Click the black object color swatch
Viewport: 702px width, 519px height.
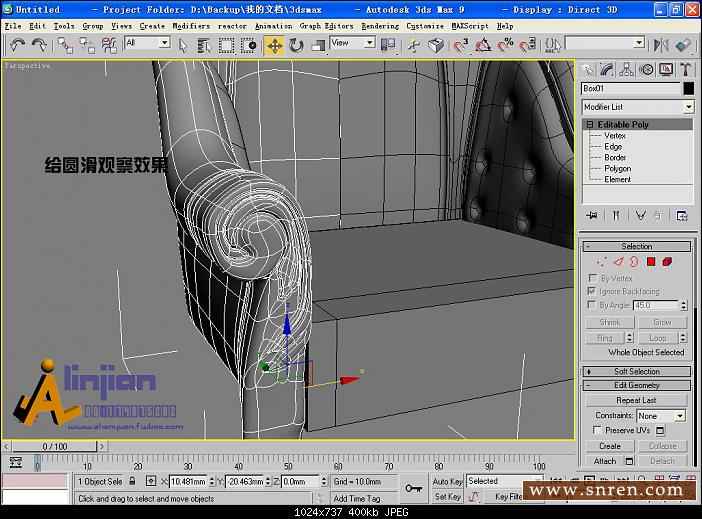coord(687,89)
